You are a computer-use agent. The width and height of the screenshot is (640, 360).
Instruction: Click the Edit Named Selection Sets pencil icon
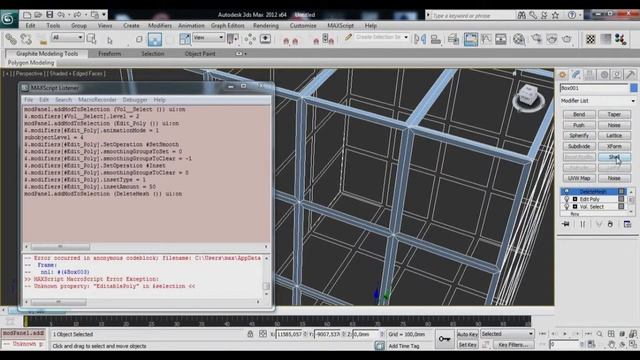pos(348,38)
